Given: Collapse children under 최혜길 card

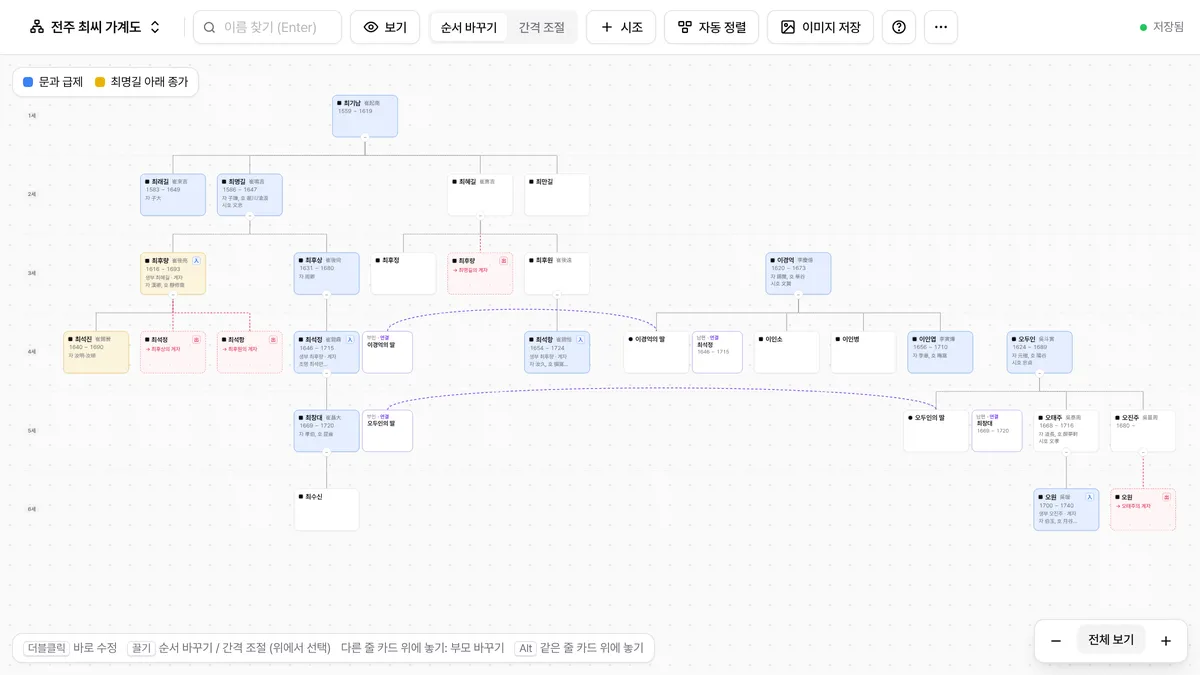Looking at the screenshot, I should [480, 216].
